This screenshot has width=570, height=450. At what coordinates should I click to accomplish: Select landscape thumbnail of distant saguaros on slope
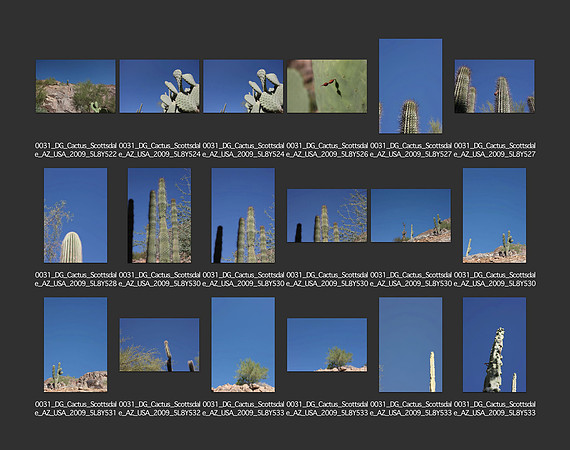pos(411,216)
